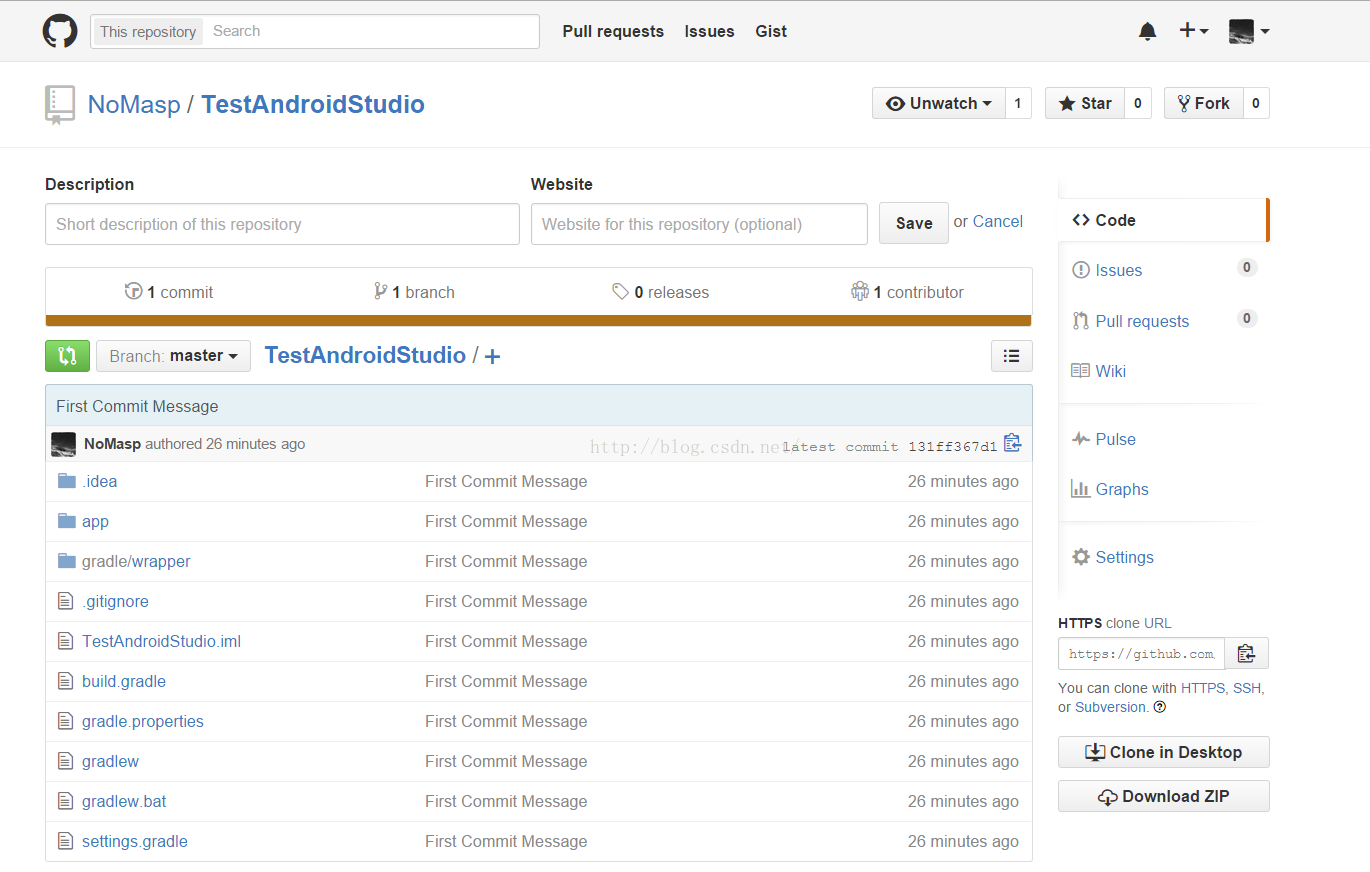Click the watchers count 1
This screenshot has height=872, width=1370.
[x=1018, y=103]
